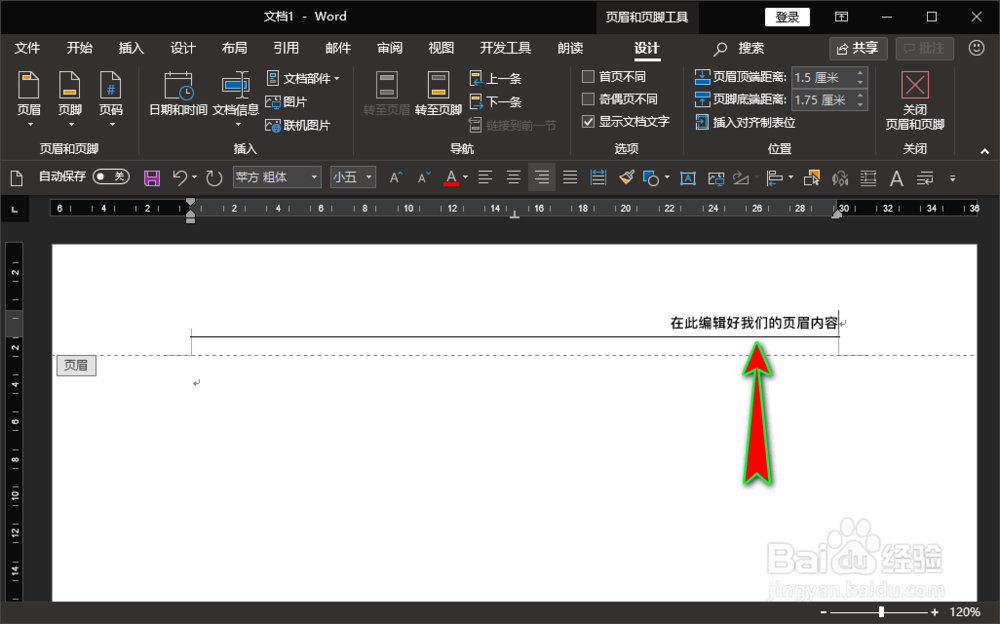Switch to the 插入 ribbon tab
Viewport: 1000px width, 624px height.
tap(131, 48)
